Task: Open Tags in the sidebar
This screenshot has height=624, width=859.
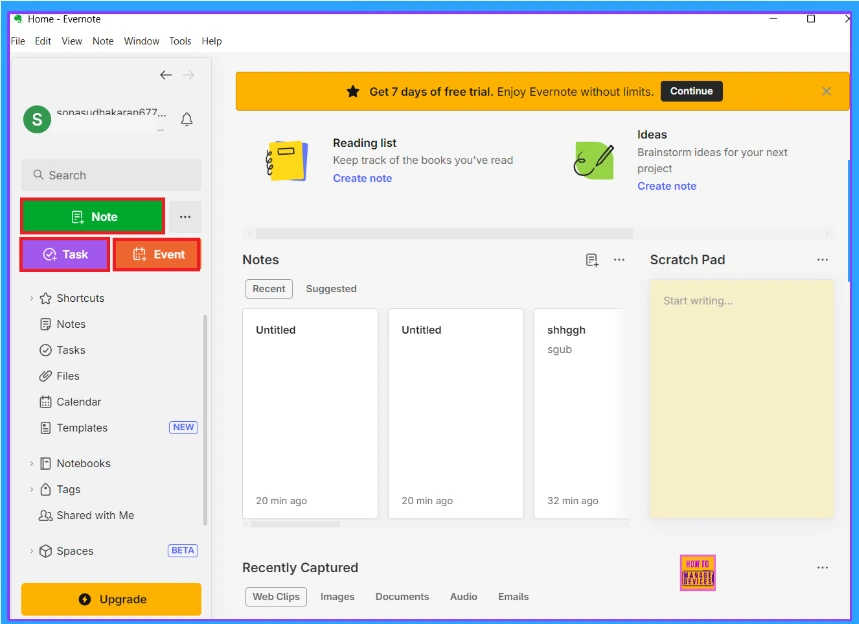Action: 68,489
